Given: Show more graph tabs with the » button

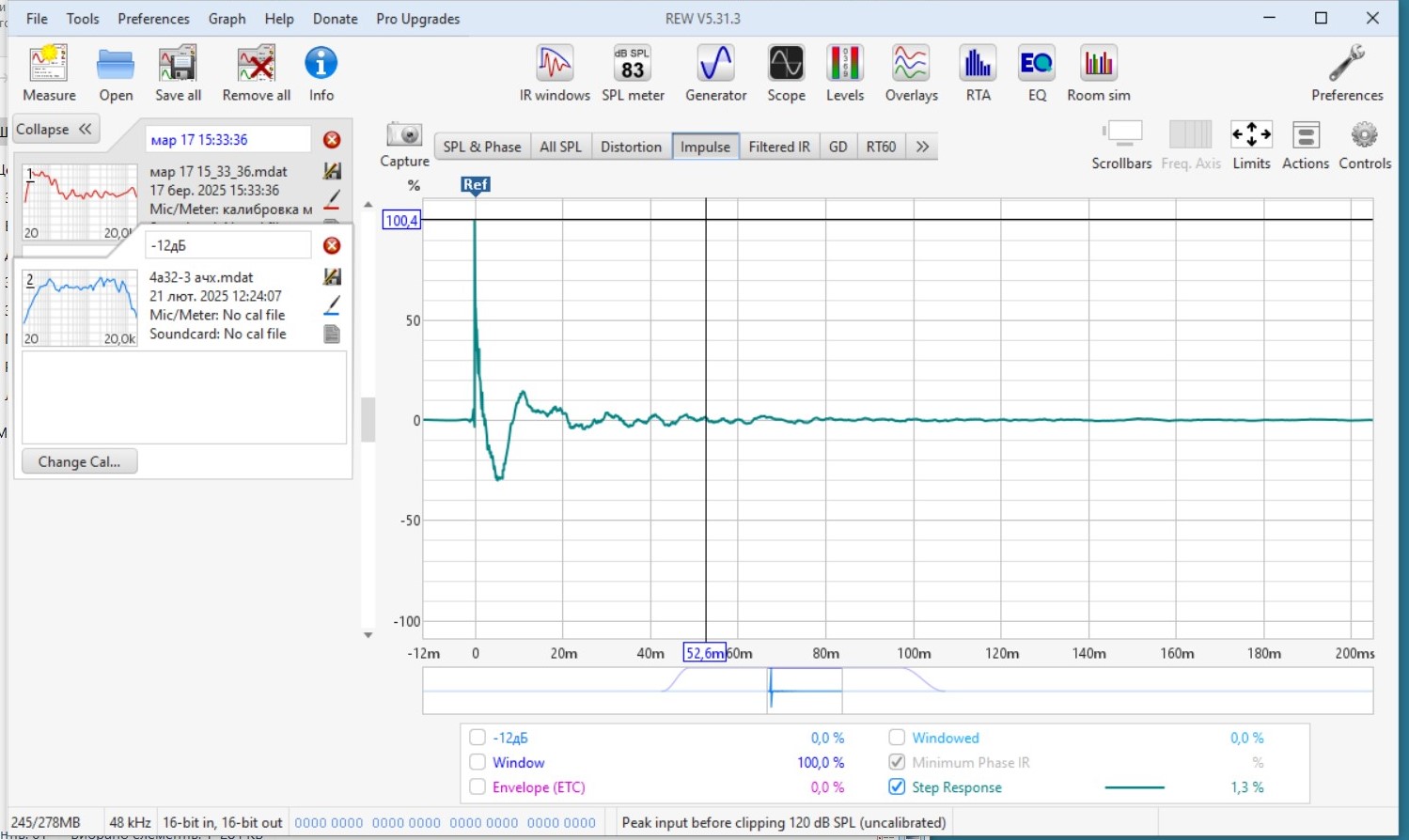Looking at the screenshot, I should pyautogui.click(x=922, y=147).
